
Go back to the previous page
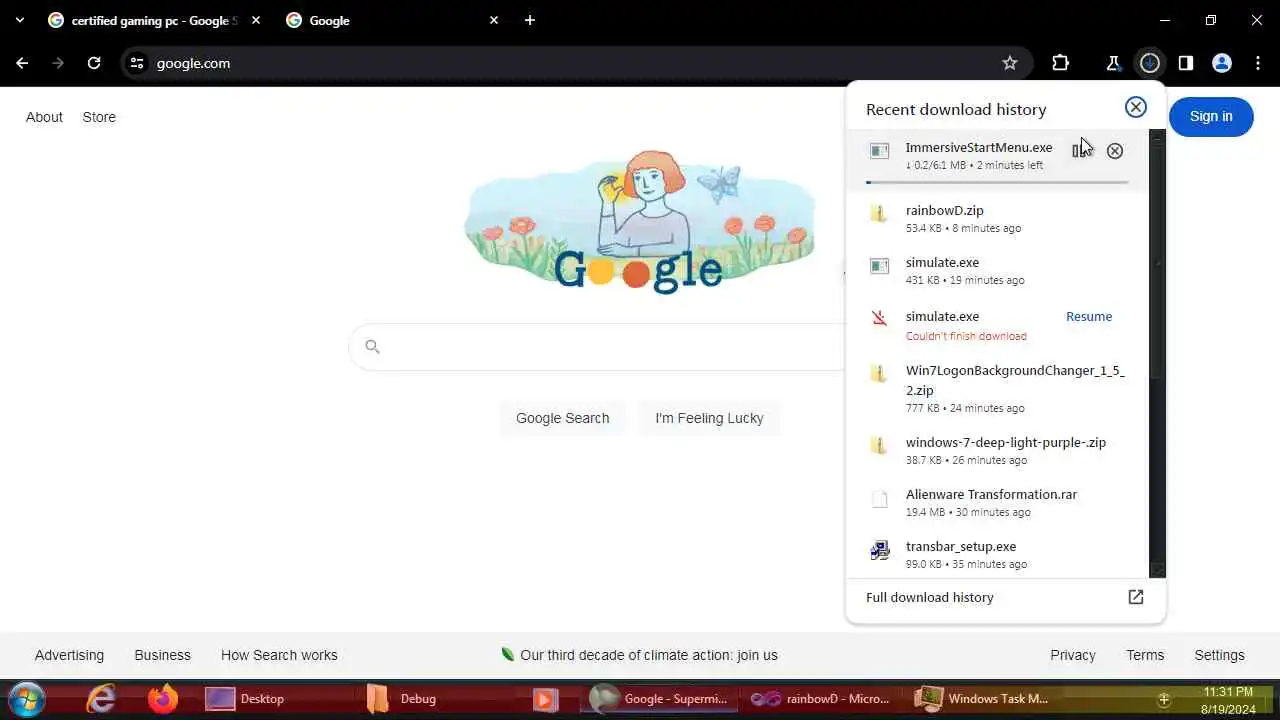(22, 63)
